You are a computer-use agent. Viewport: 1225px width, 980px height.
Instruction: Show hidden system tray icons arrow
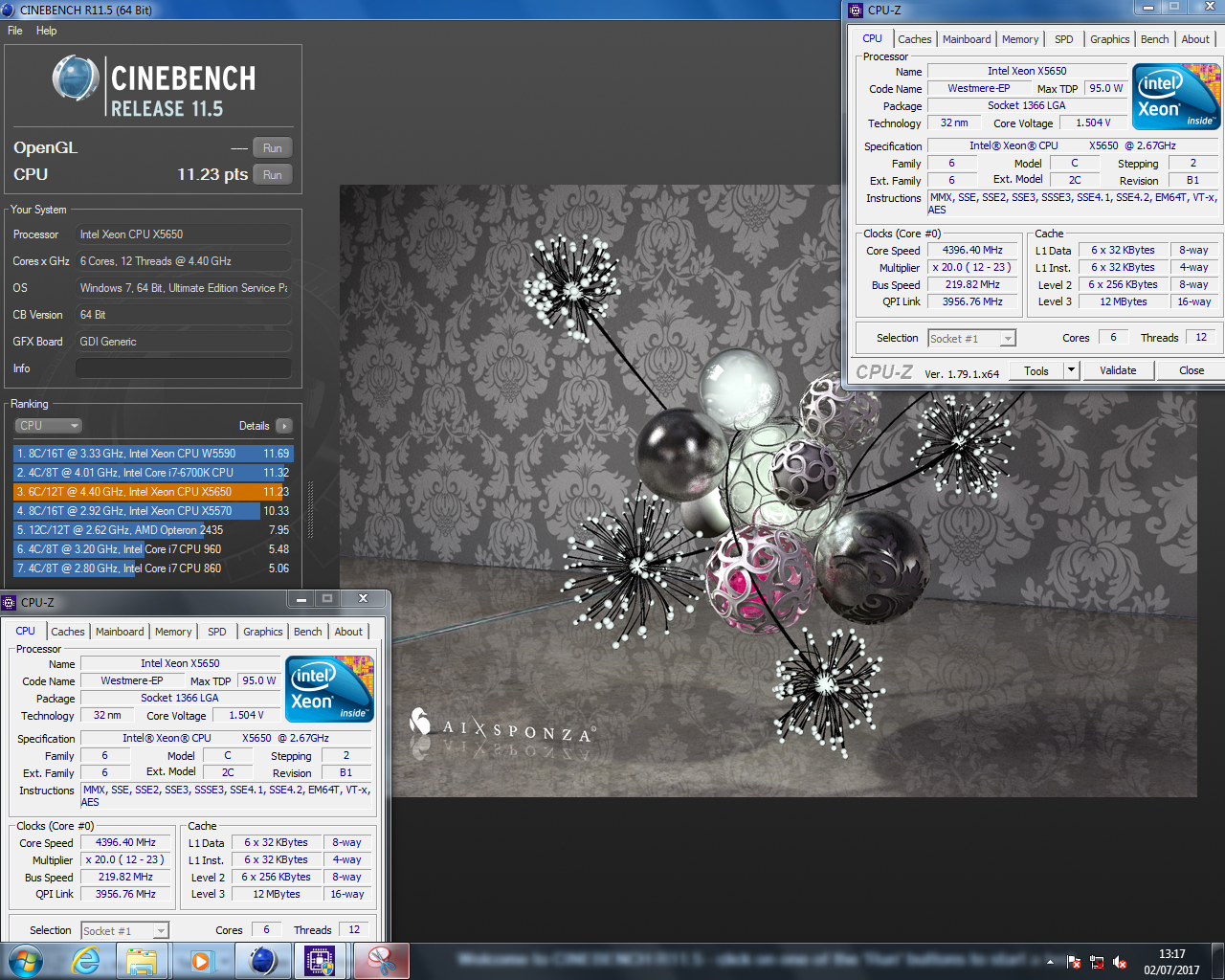[1051, 962]
